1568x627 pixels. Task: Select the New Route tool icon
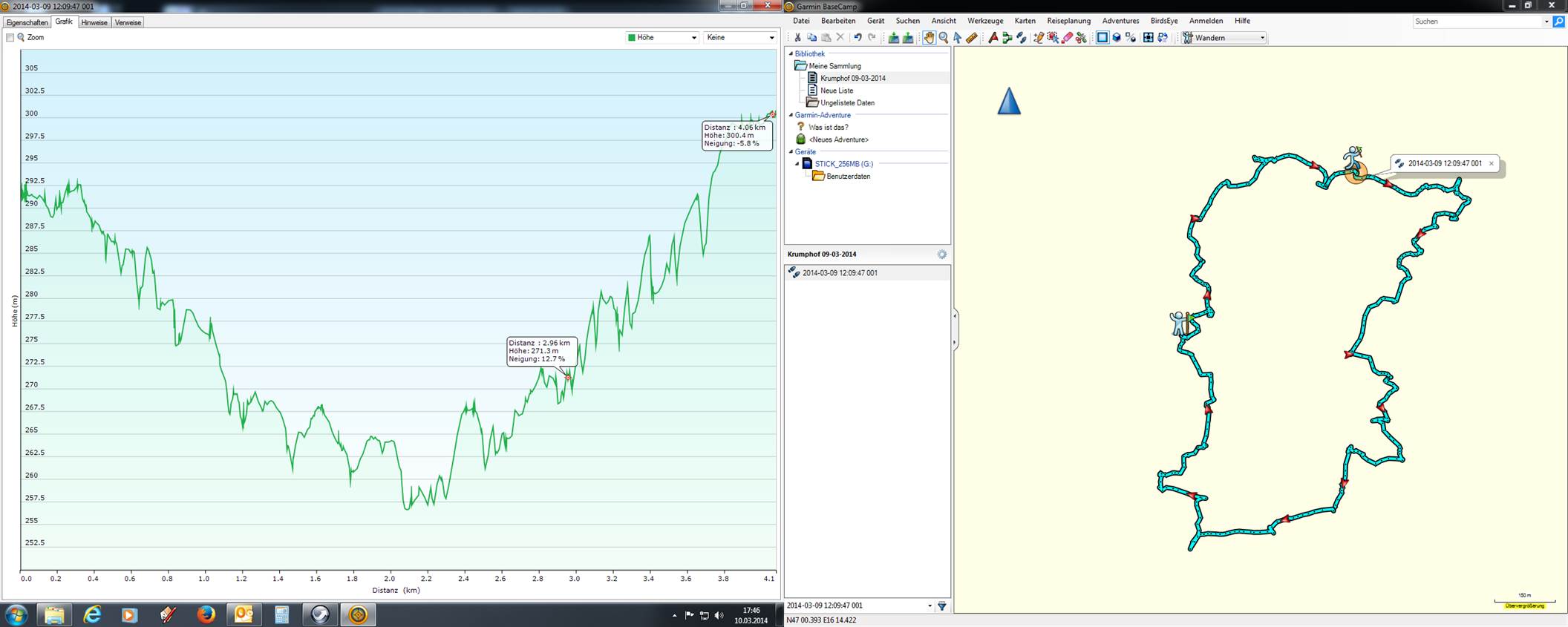[x=993, y=38]
